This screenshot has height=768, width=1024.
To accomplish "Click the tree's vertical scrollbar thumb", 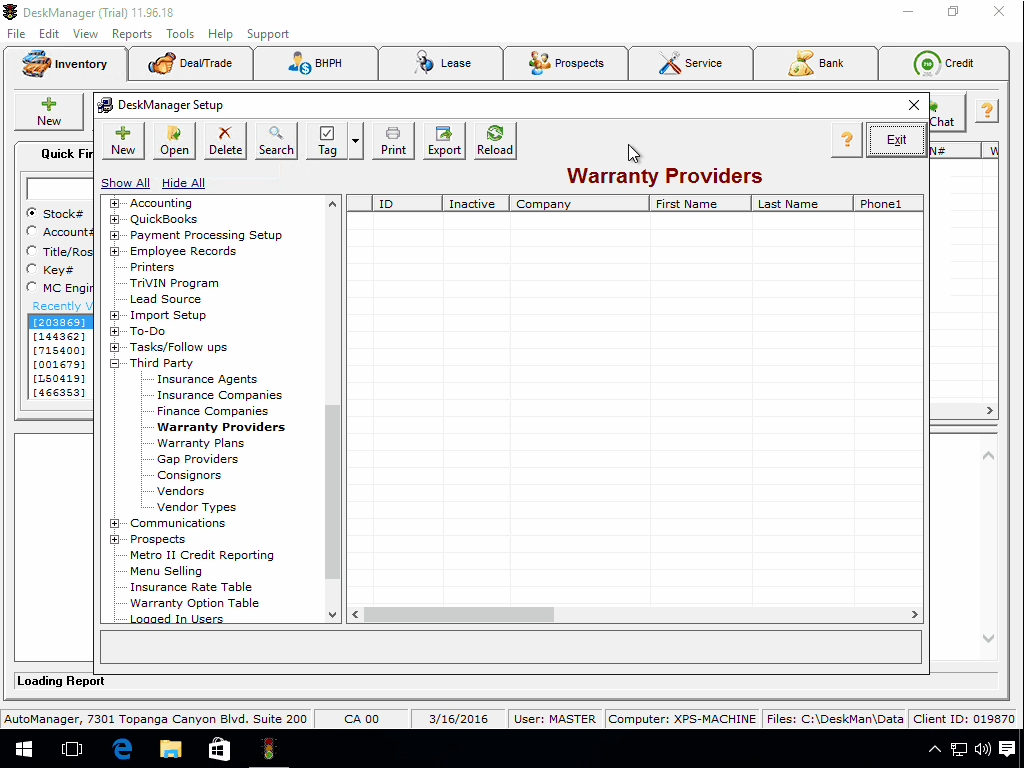I will point(332,492).
